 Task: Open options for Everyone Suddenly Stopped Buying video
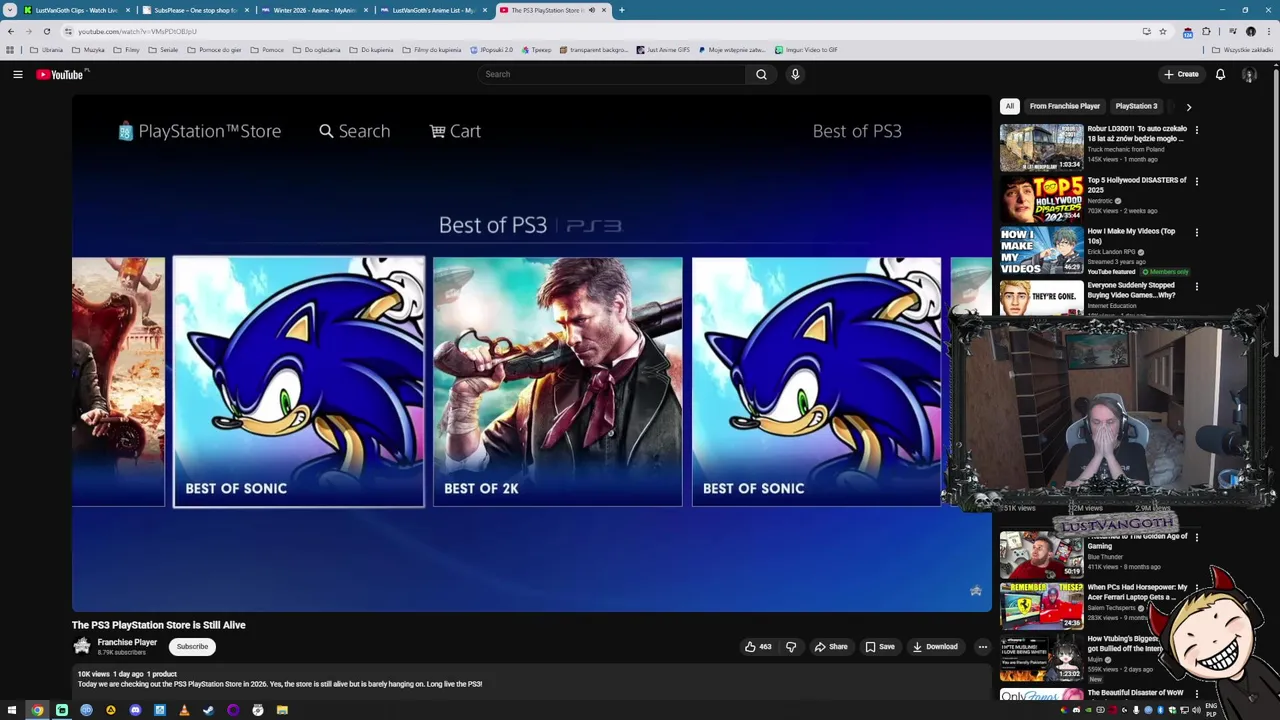pyautogui.click(x=1196, y=287)
